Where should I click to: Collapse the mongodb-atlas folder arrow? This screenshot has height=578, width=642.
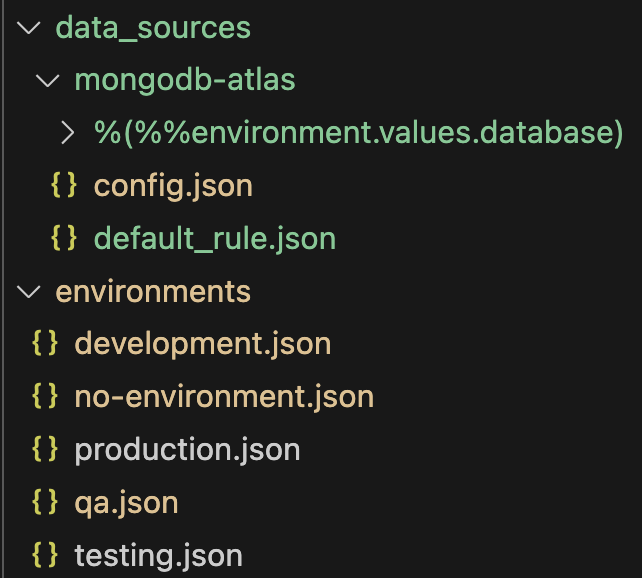[48, 80]
